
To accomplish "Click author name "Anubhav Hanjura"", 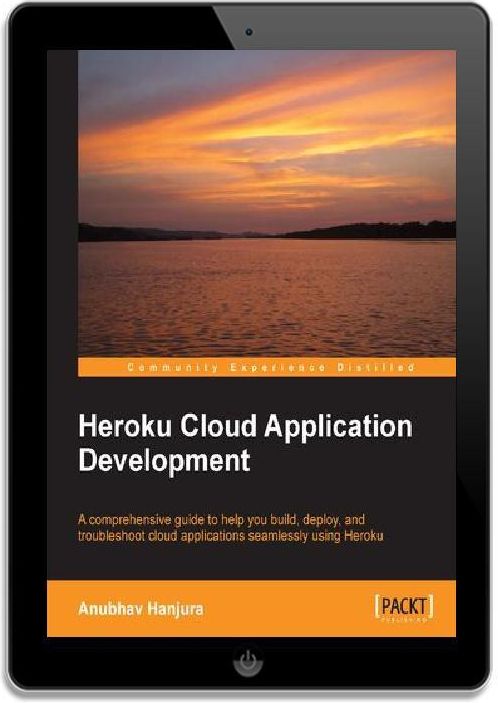I will click(141, 609).
